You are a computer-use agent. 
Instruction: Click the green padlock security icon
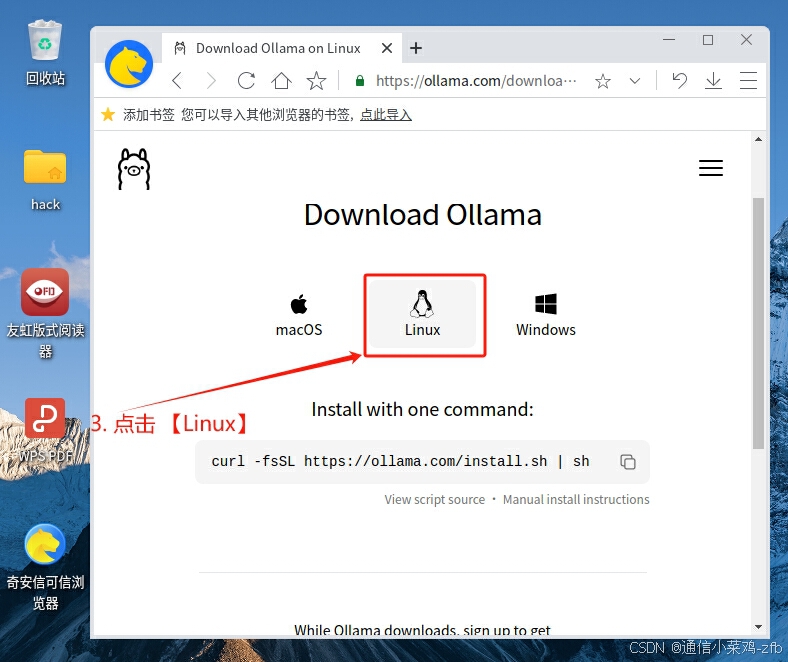tap(360, 80)
